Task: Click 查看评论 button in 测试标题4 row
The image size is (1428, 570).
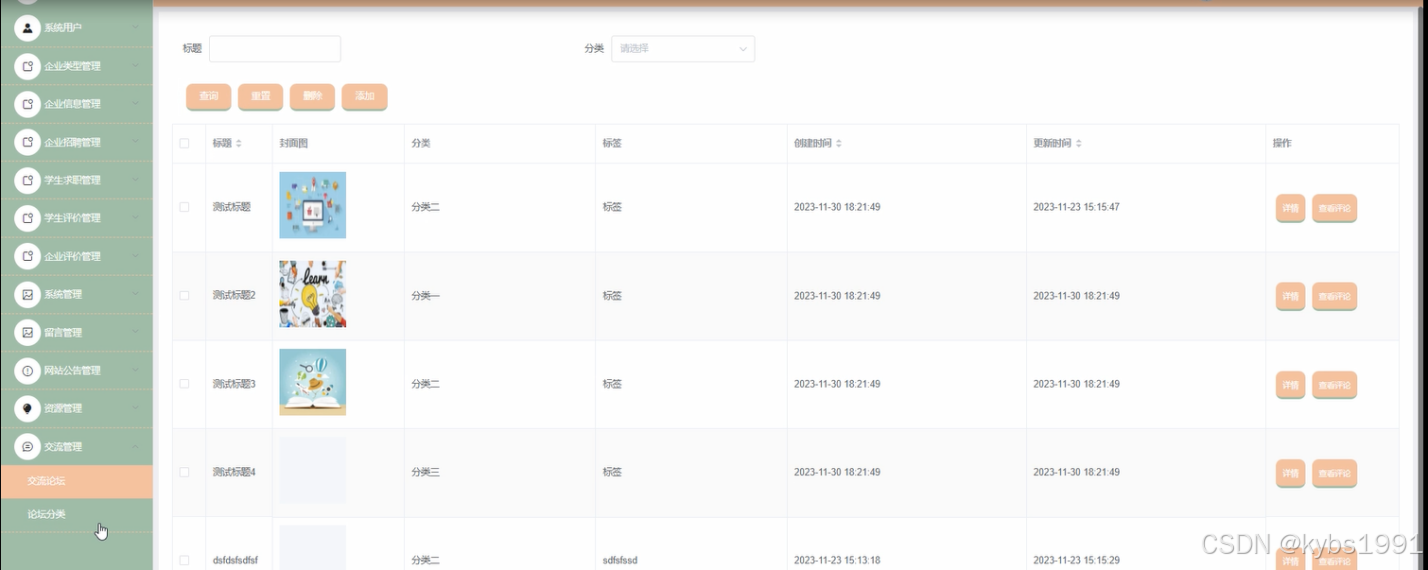Action: [x=1334, y=473]
